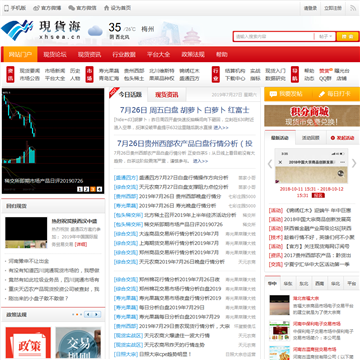Click the 请登录 login link

(310, 8)
